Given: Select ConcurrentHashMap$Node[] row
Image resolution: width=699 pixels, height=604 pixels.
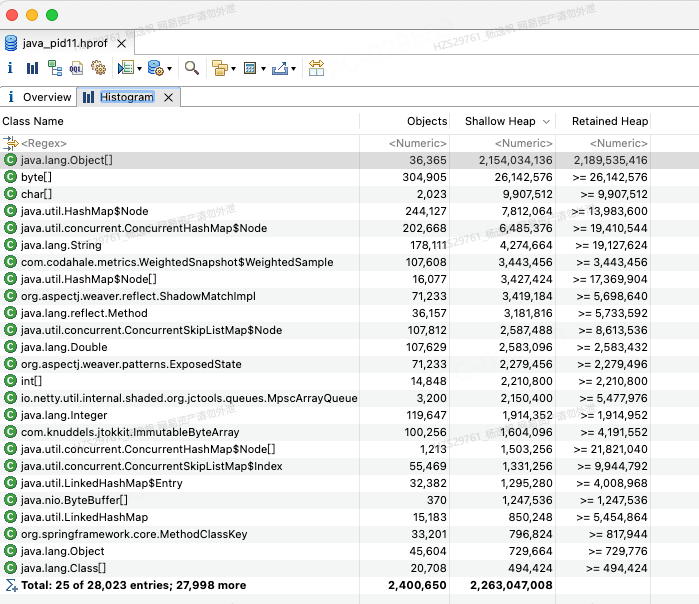Looking at the screenshot, I should click(350, 449).
